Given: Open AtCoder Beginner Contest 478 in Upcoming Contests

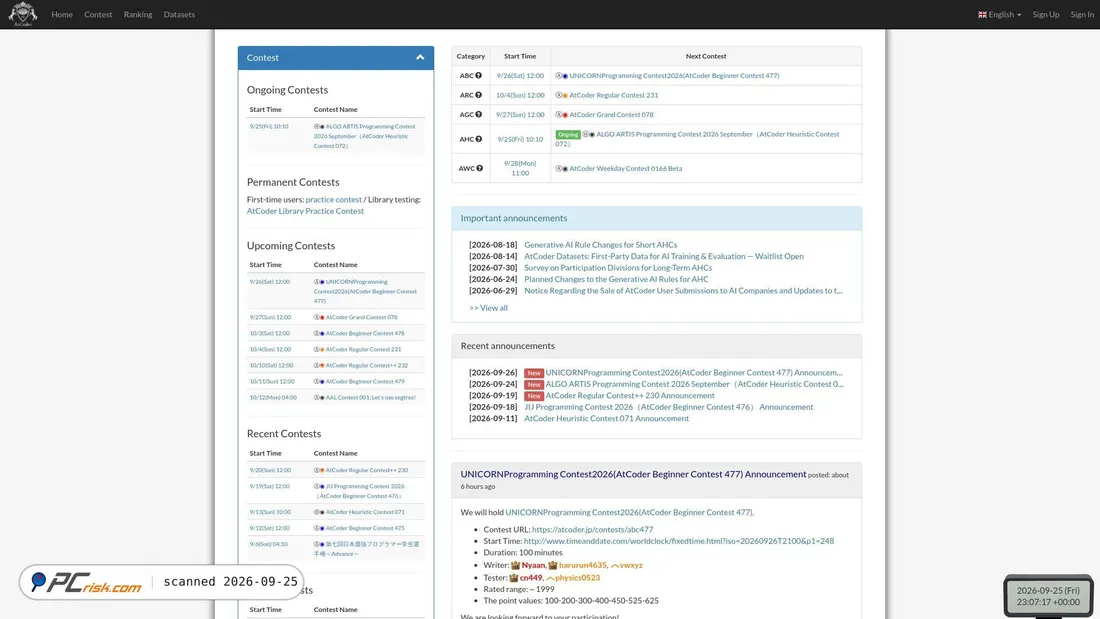Looking at the screenshot, I should 365,333.
